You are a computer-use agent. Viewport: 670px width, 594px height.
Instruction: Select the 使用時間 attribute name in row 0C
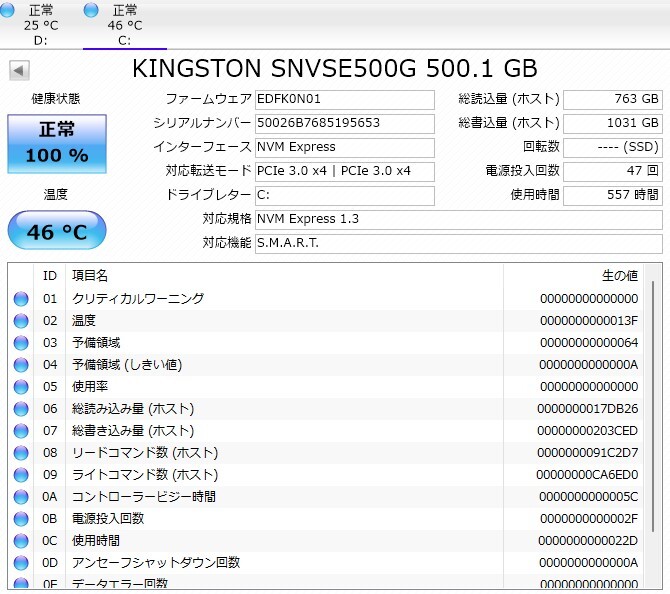pyautogui.click(x=96, y=541)
